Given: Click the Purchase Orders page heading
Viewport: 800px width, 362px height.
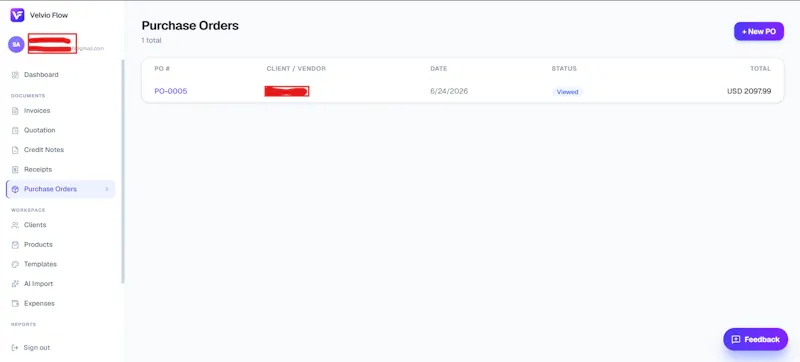Looking at the screenshot, I should [190, 25].
